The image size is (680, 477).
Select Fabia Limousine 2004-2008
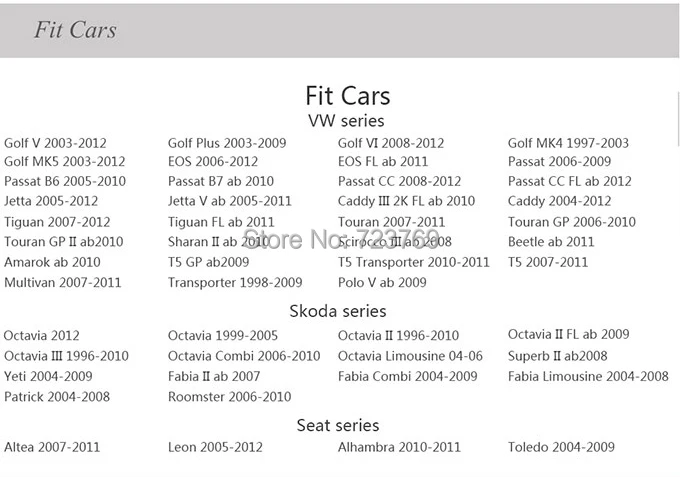coord(588,376)
